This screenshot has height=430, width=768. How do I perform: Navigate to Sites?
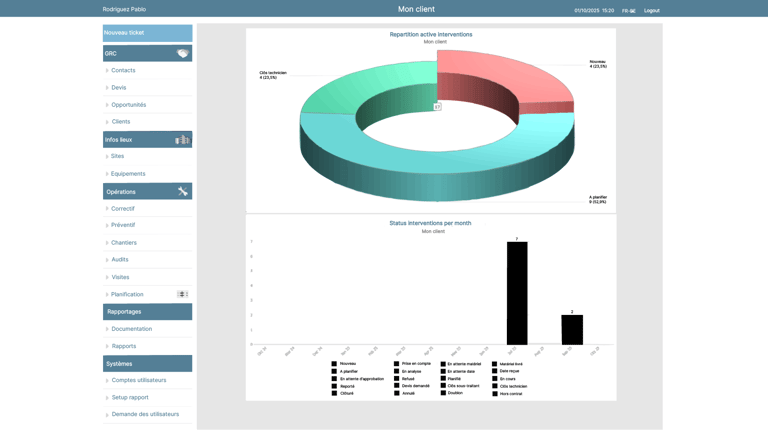point(117,156)
